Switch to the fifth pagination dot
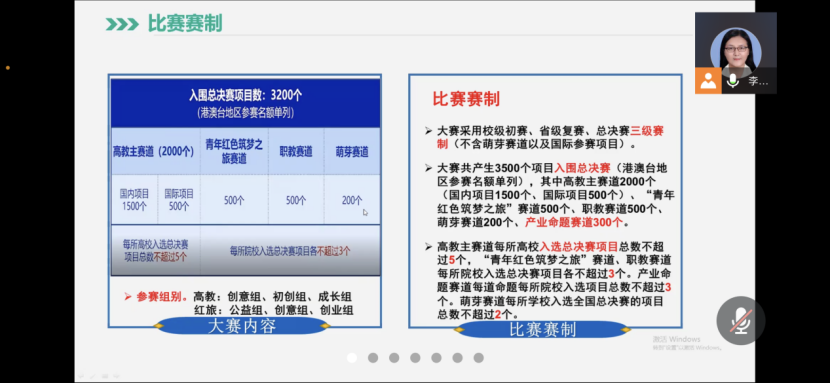 click(436, 358)
